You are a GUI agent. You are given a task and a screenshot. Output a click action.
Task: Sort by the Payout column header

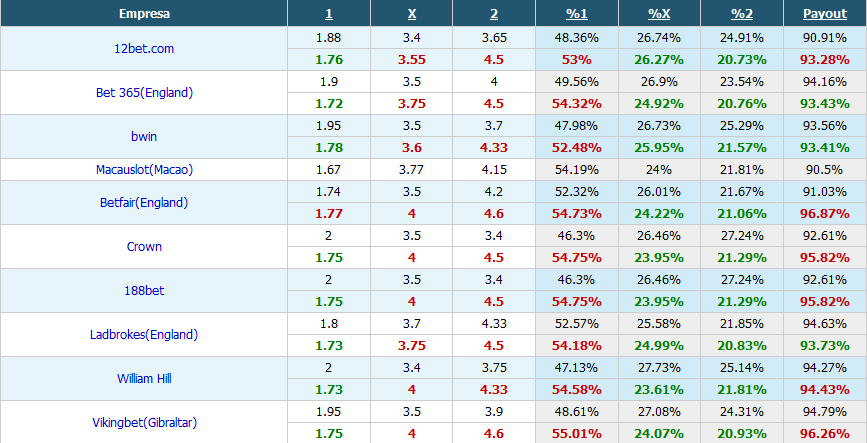click(x=824, y=14)
